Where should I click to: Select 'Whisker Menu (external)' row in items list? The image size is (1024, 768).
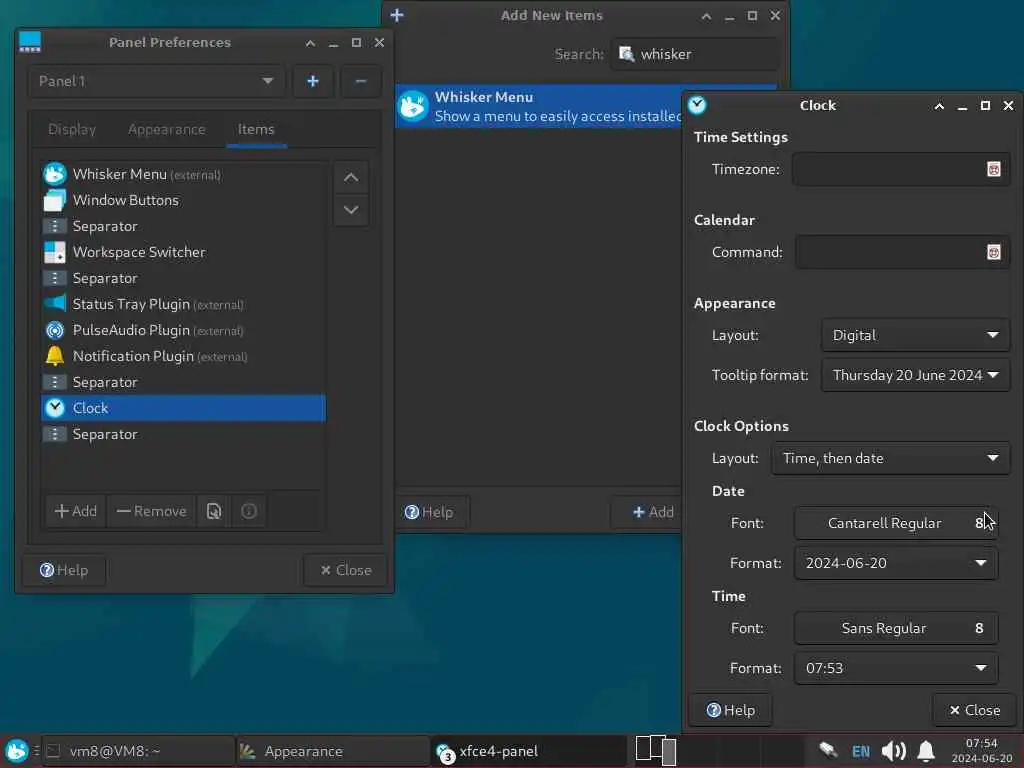pyautogui.click(x=184, y=174)
